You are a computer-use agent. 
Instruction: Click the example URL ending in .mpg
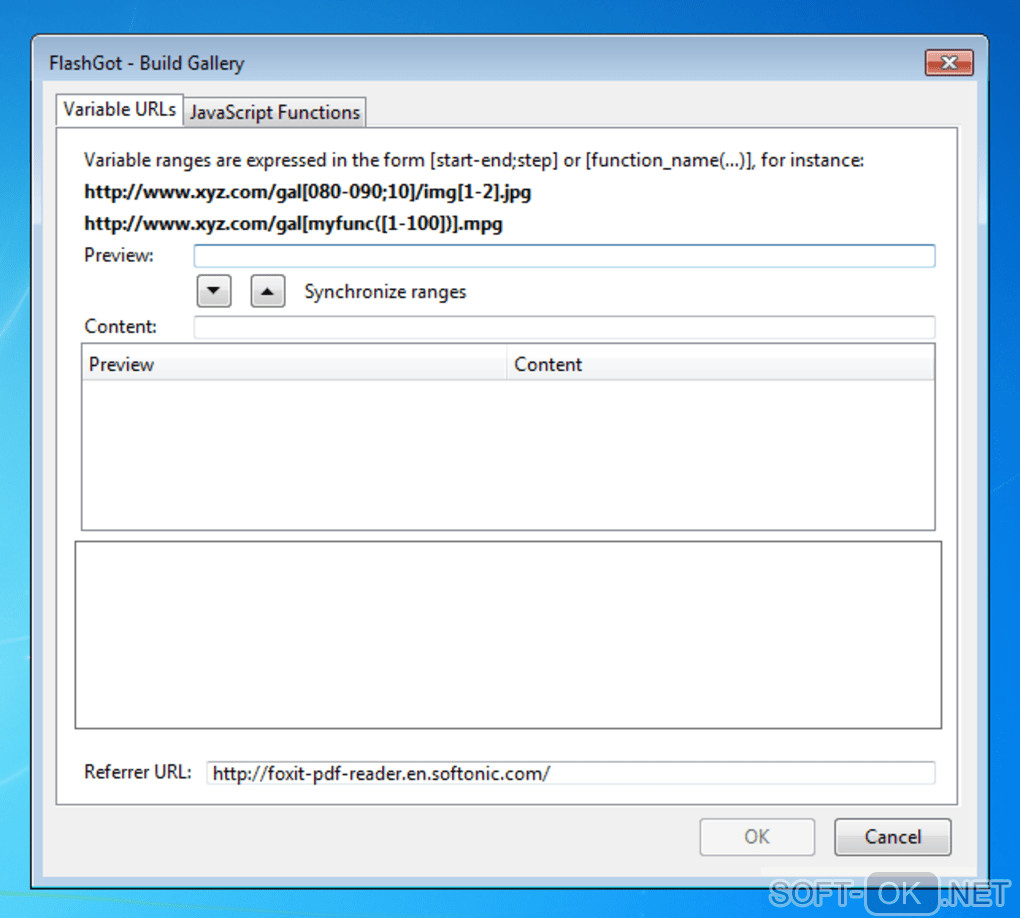point(293,224)
